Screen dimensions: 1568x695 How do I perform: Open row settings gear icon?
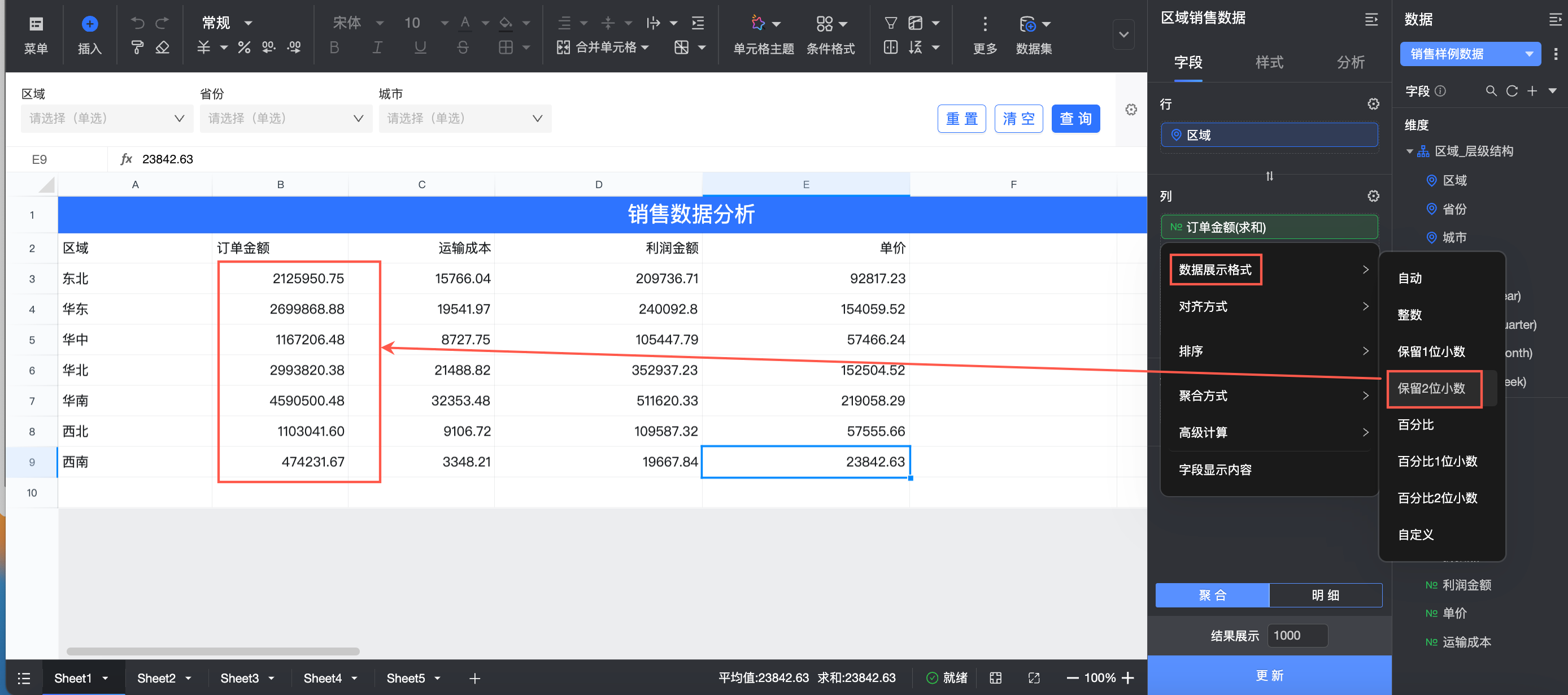1373,104
